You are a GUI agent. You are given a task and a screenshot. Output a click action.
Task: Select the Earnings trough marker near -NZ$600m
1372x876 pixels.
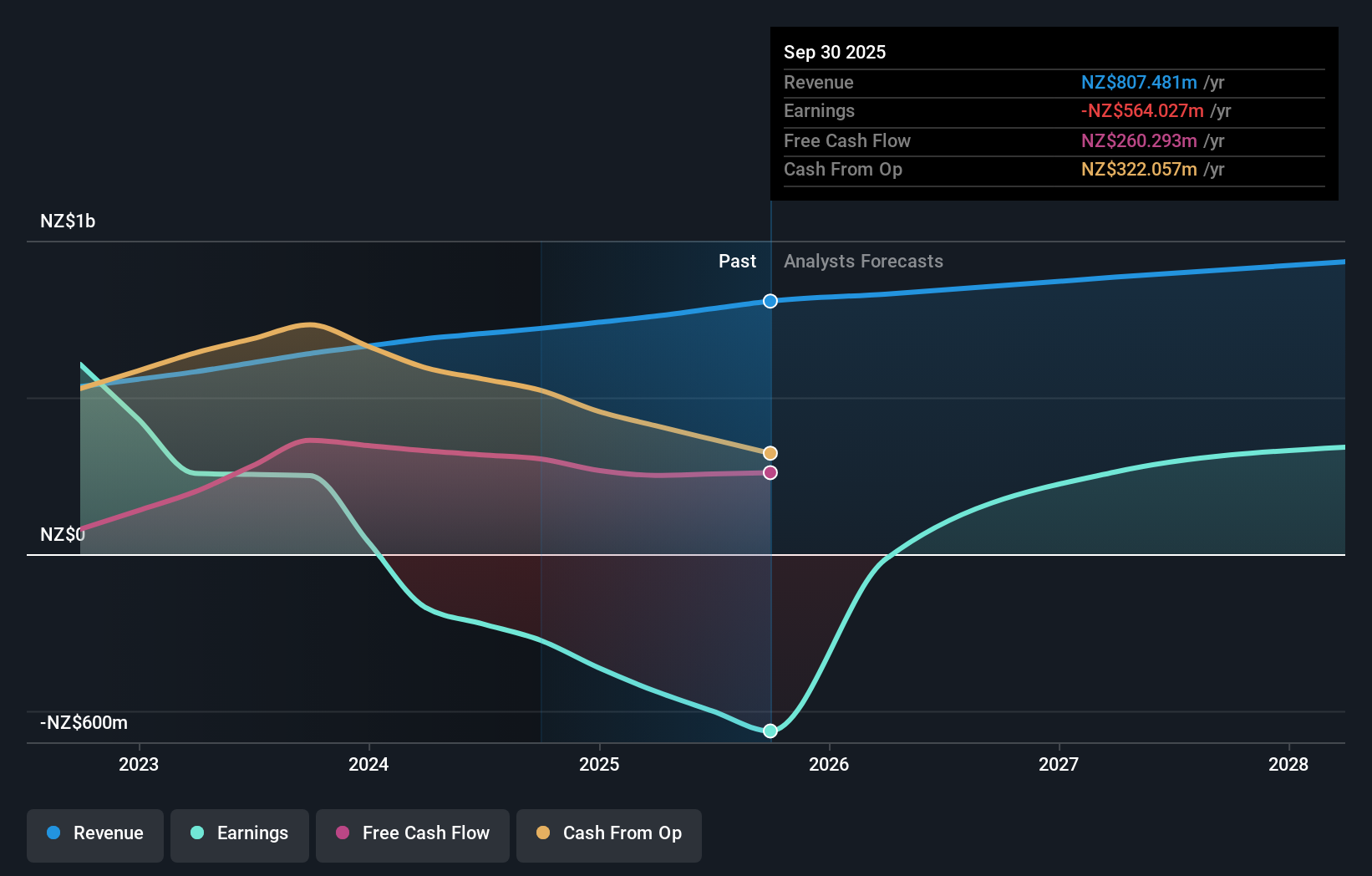pyautogui.click(x=770, y=731)
